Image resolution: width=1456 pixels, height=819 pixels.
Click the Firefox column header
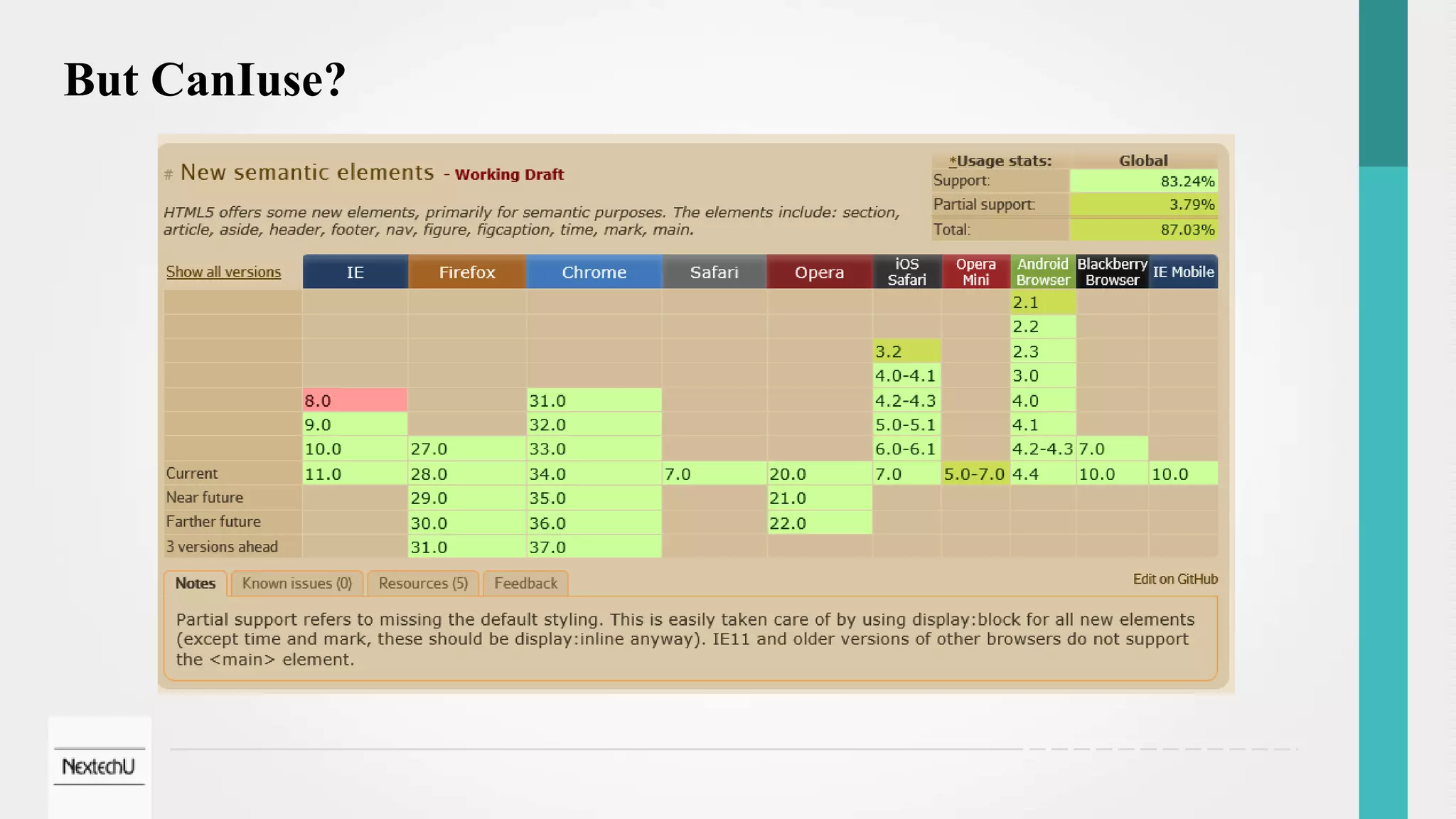pos(466,272)
